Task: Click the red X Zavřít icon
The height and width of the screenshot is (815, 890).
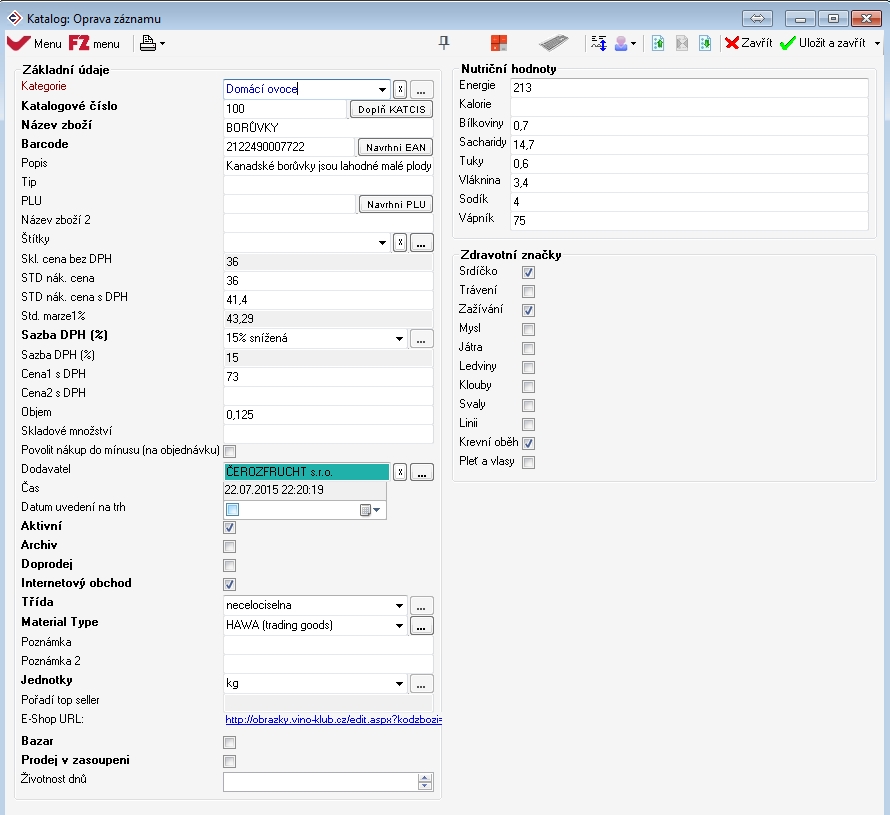Action: click(x=732, y=43)
